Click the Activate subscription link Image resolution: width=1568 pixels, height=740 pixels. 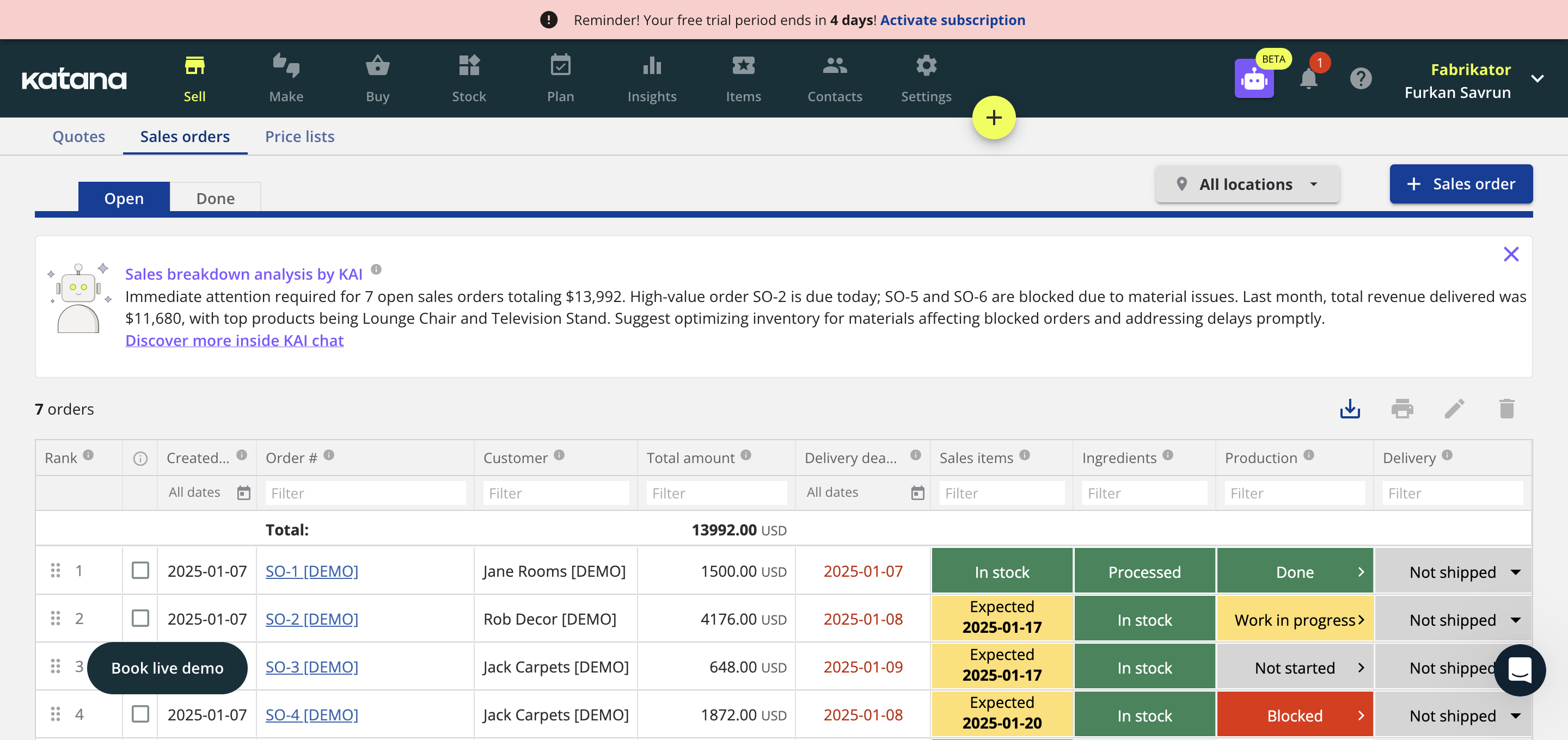953,20
